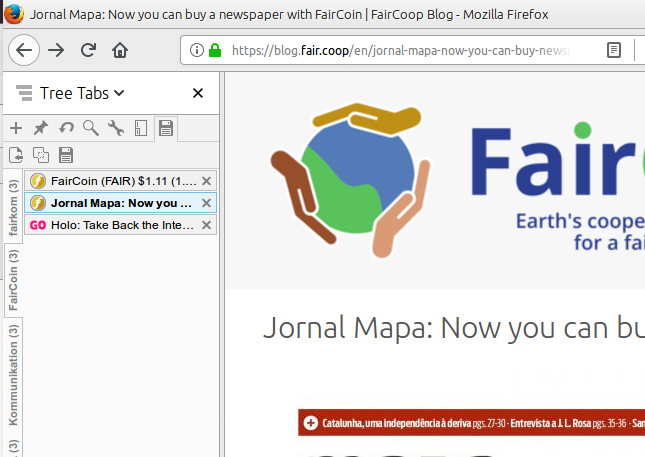This screenshot has width=645, height=457.
Task: Click the green secure connection padlock
Action: [215, 50]
